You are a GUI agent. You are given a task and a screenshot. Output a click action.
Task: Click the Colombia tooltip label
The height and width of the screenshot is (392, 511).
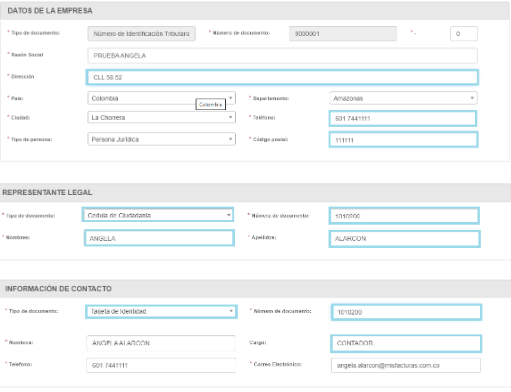click(x=211, y=104)
